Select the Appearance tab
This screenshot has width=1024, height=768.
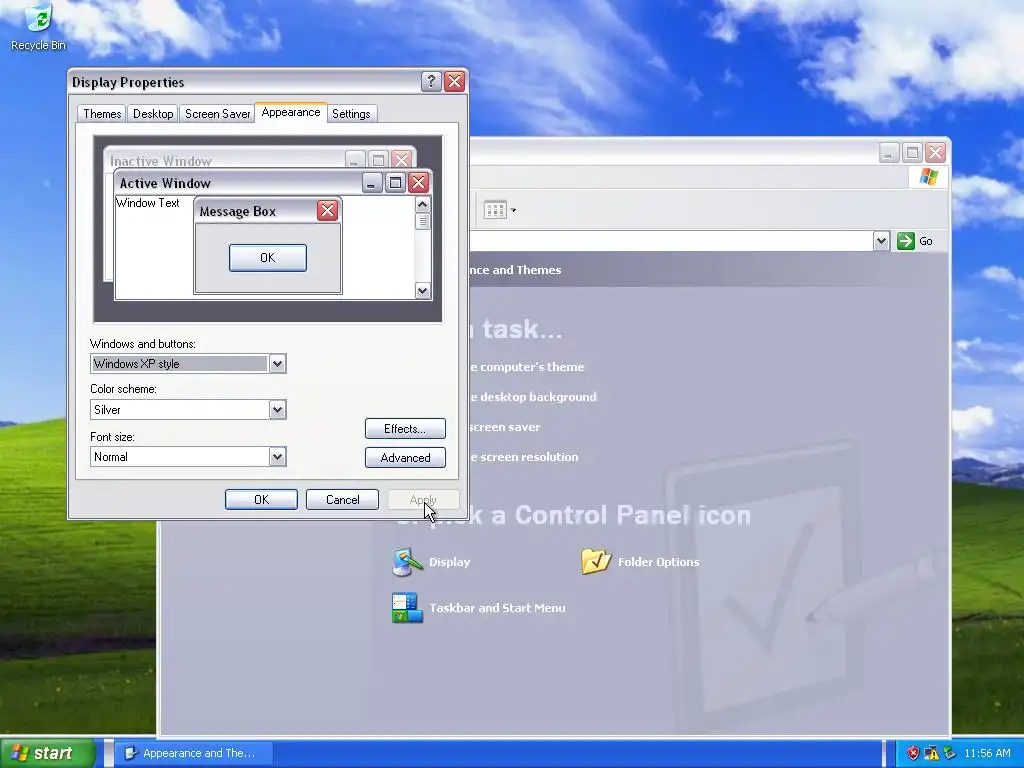291,112
